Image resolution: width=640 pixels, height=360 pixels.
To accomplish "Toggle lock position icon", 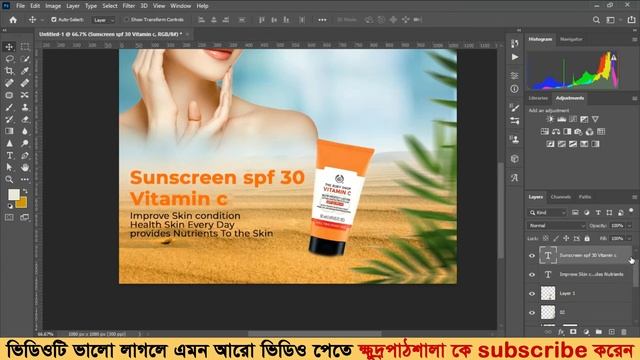I will click(566, 238).
